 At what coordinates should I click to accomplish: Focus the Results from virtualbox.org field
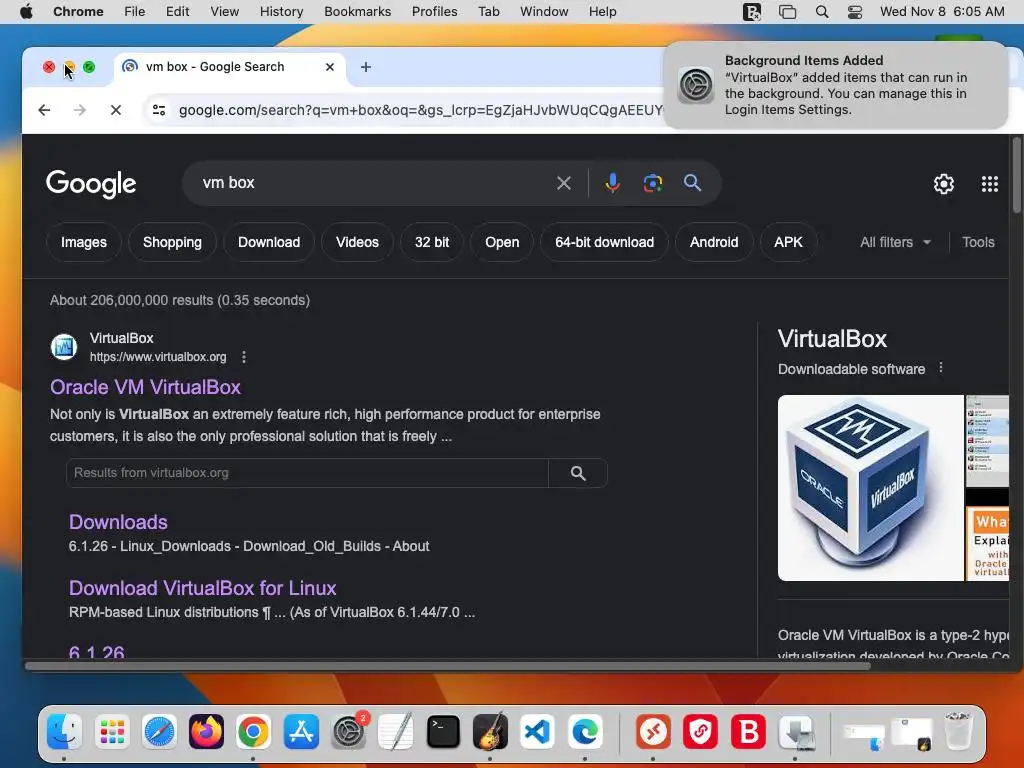tap(307, 473)
